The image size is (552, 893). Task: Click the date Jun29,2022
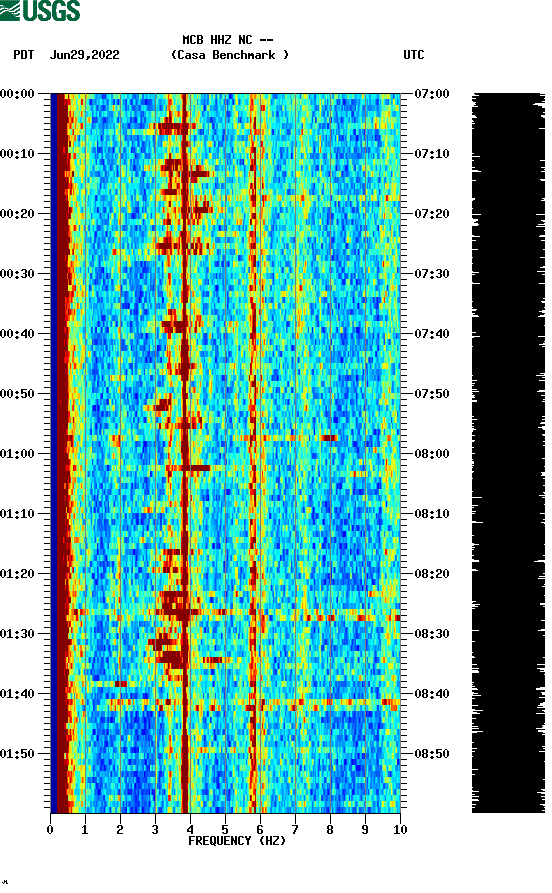pos(85,55)
